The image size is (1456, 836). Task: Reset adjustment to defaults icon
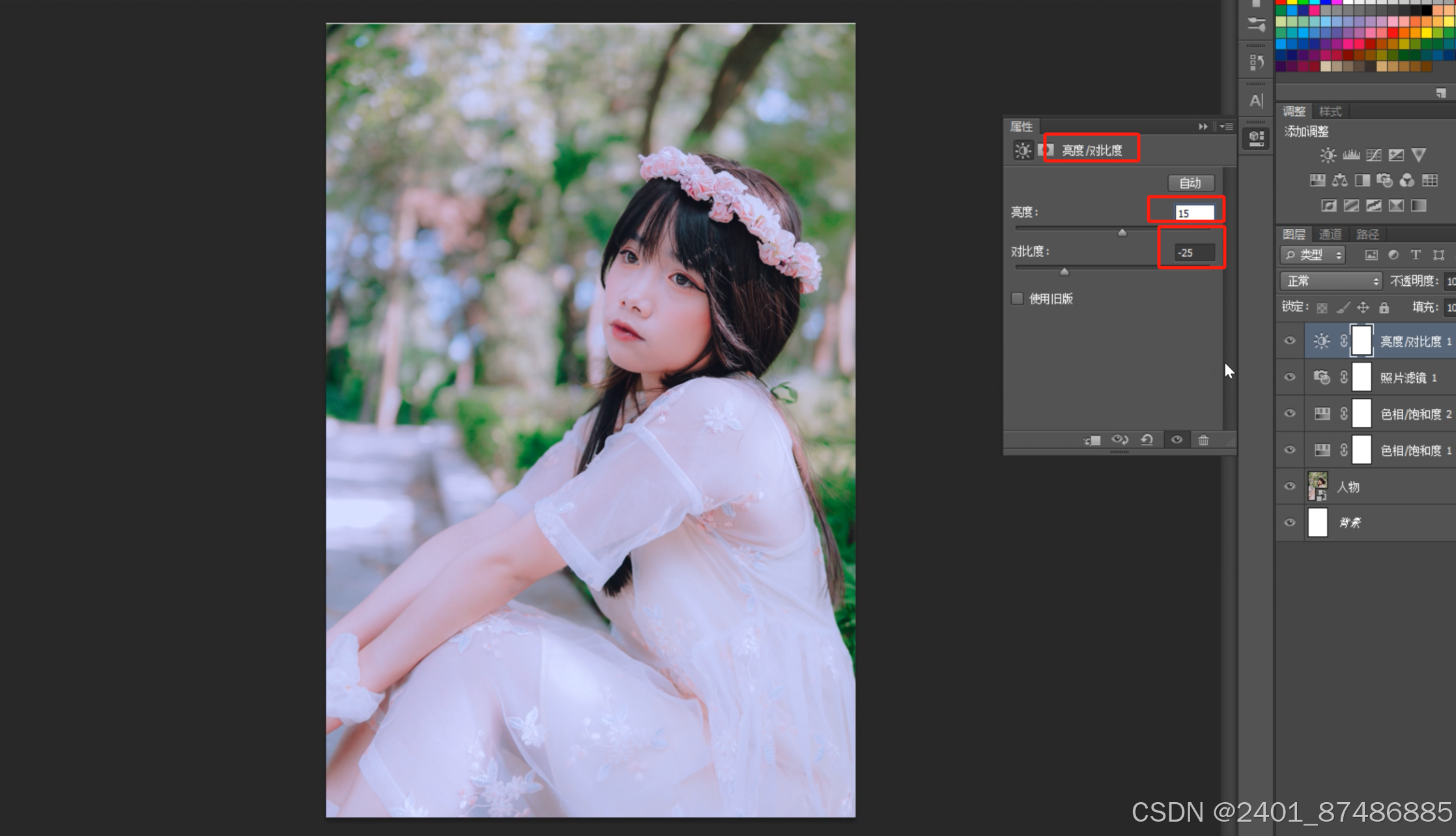[x=1147, y=440]
